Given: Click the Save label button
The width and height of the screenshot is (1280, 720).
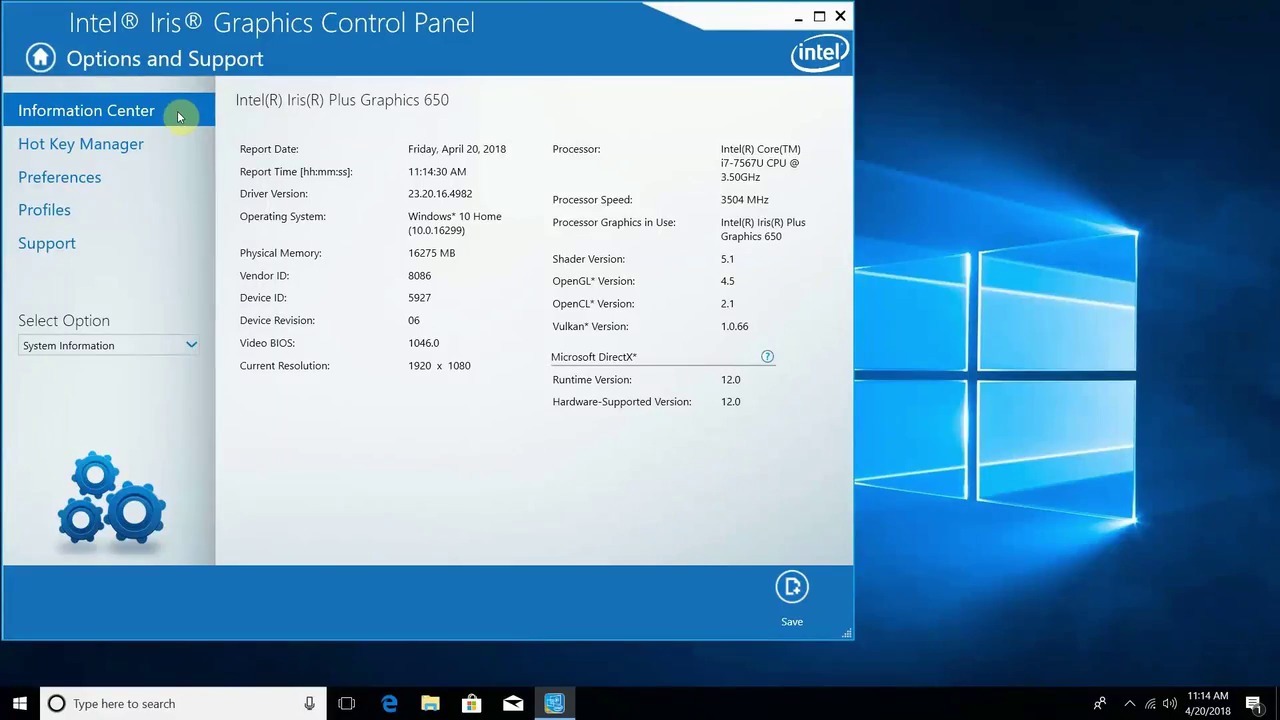Looking at the screenshot, I should click(x=792, y=622).
